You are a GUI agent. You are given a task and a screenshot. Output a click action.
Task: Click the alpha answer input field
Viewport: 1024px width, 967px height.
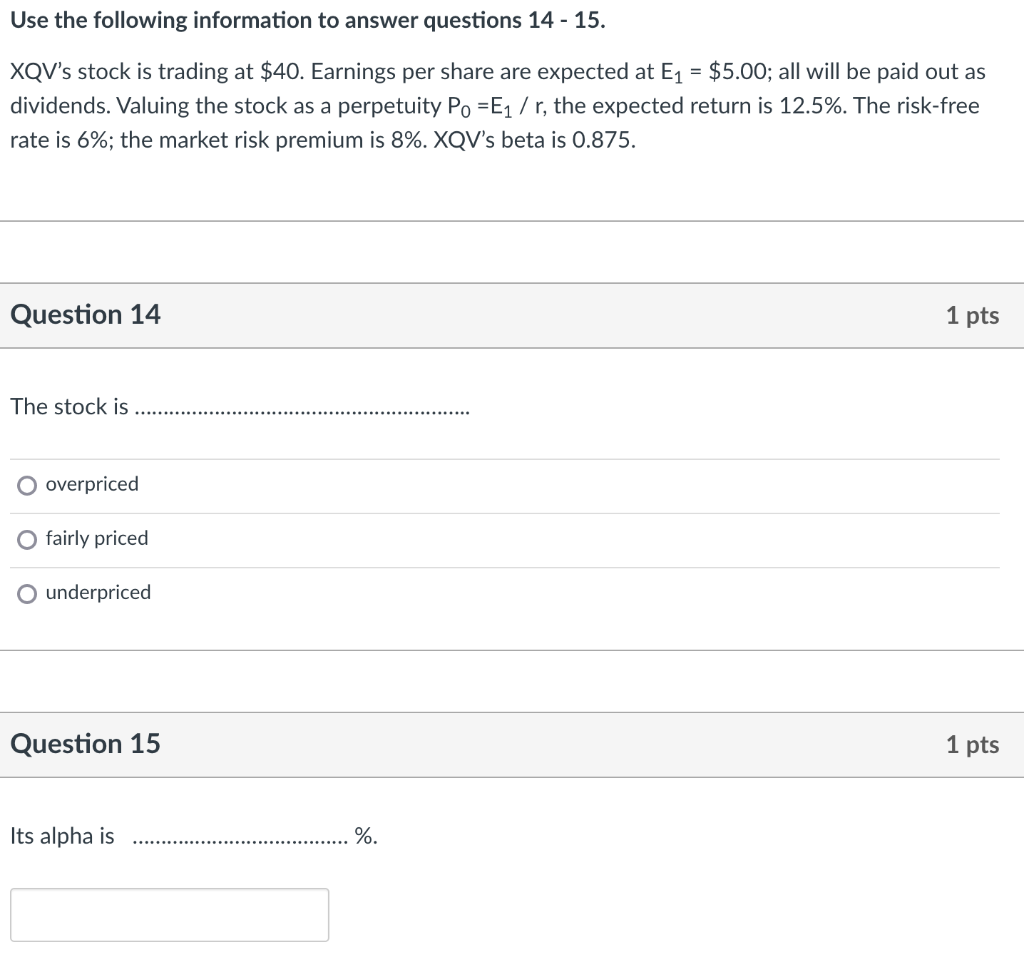click(170, 913)
